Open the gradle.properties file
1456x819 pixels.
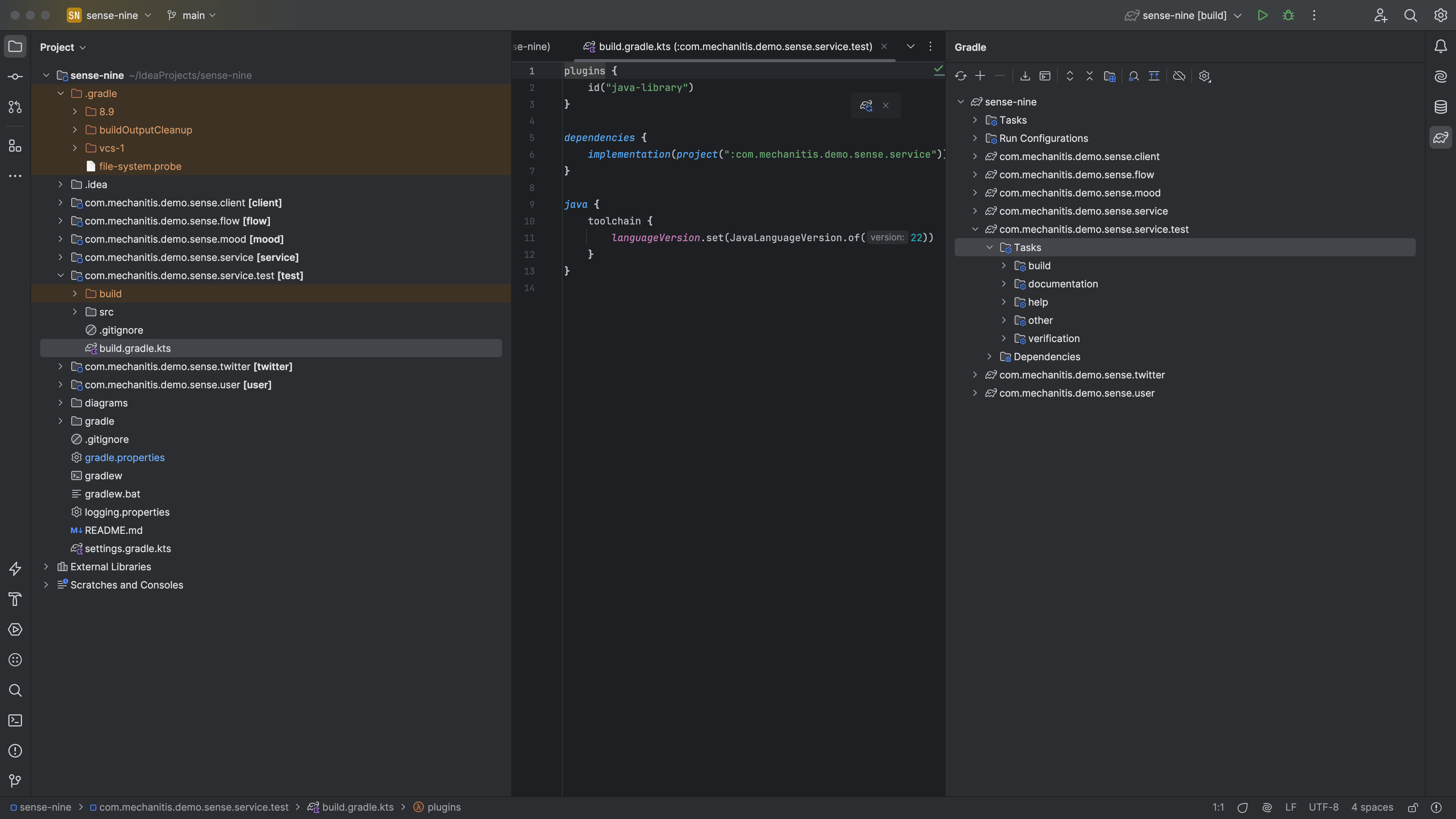[125, 457]
